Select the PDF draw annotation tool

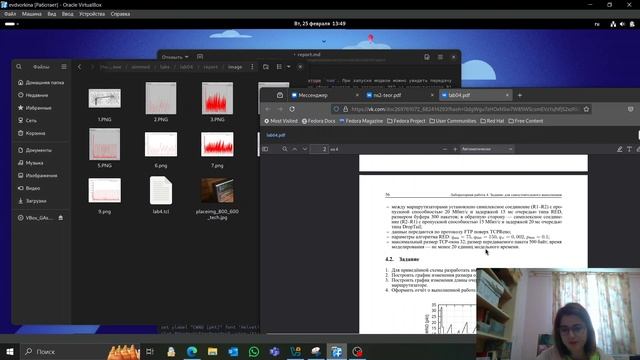(620, 149)
